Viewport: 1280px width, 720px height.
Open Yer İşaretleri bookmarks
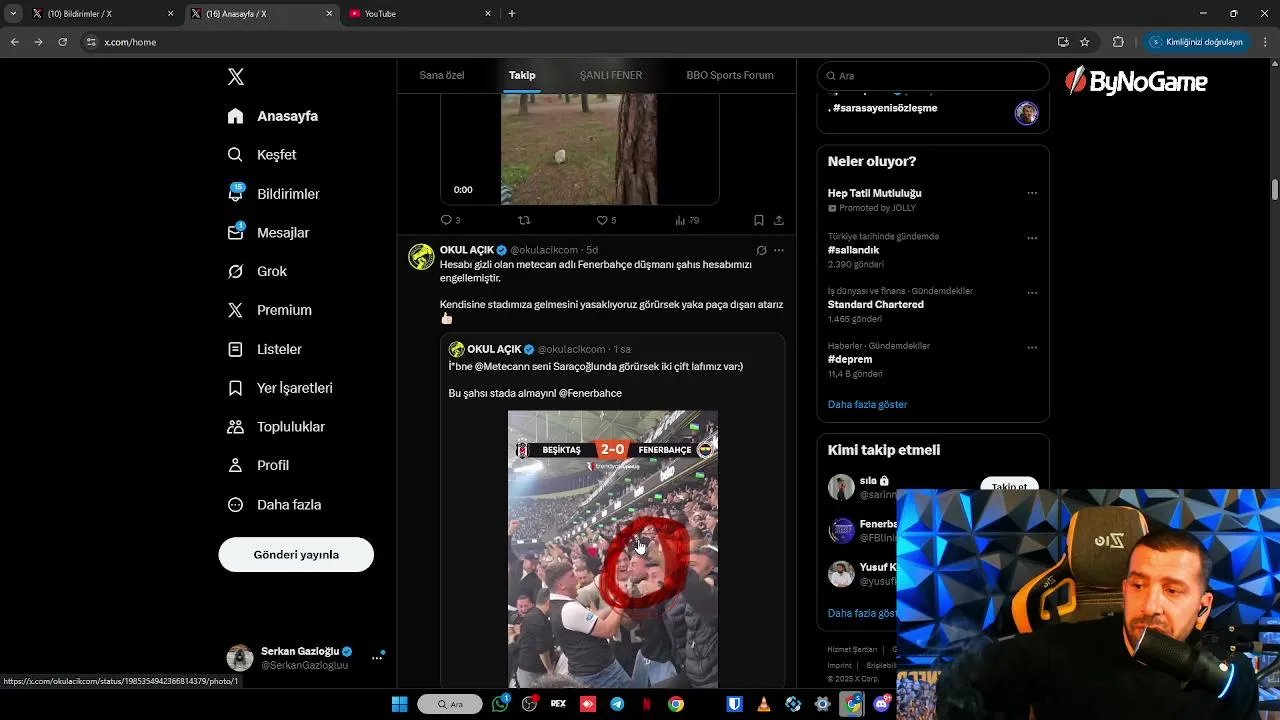tap(280, 388)
